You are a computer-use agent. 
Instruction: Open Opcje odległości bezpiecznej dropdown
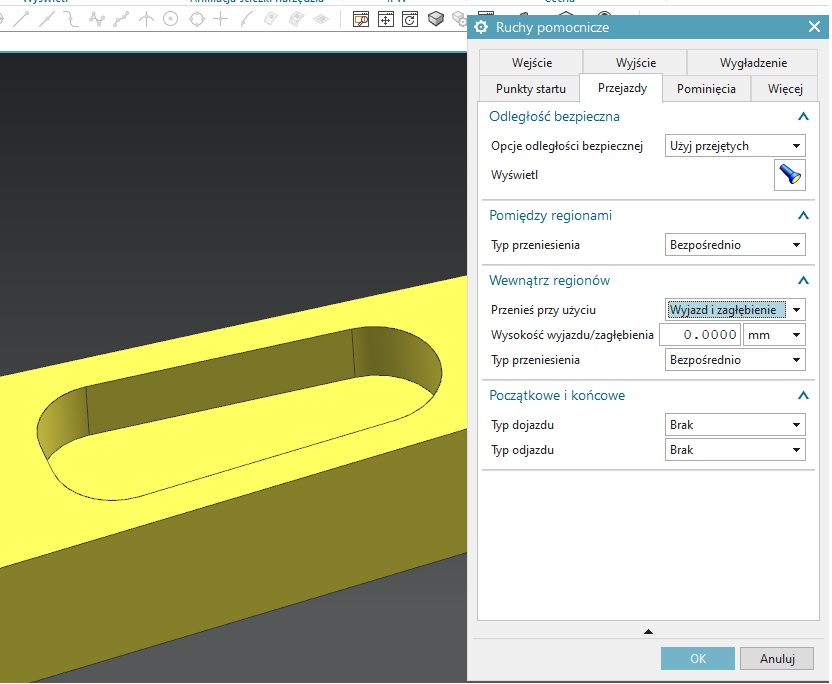click(x=735, y=146)
